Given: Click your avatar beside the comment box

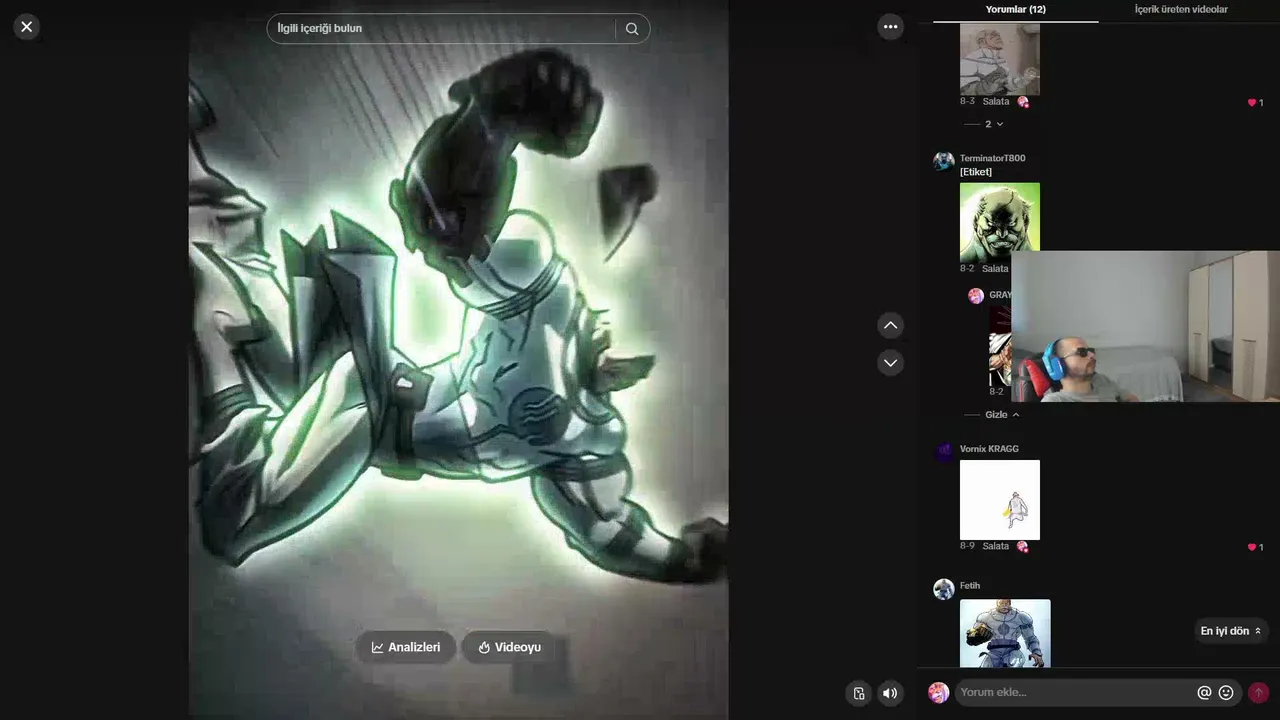Looking at the screenshot, I should 938,692.
